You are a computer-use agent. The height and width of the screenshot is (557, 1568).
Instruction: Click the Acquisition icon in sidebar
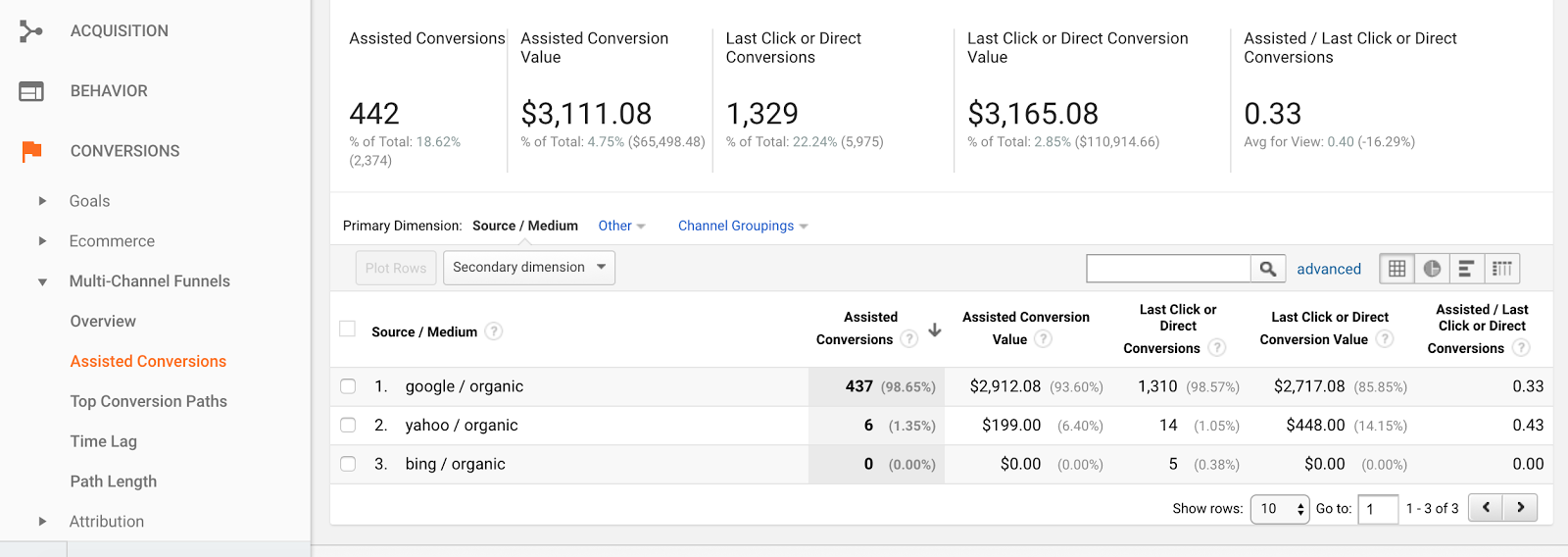[31, 31]
